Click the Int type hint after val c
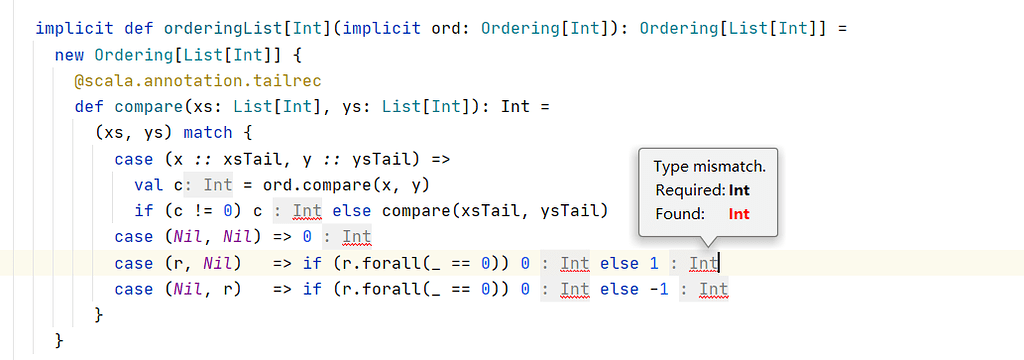Viewport: 1024px width, 360px height. [218, 185]
